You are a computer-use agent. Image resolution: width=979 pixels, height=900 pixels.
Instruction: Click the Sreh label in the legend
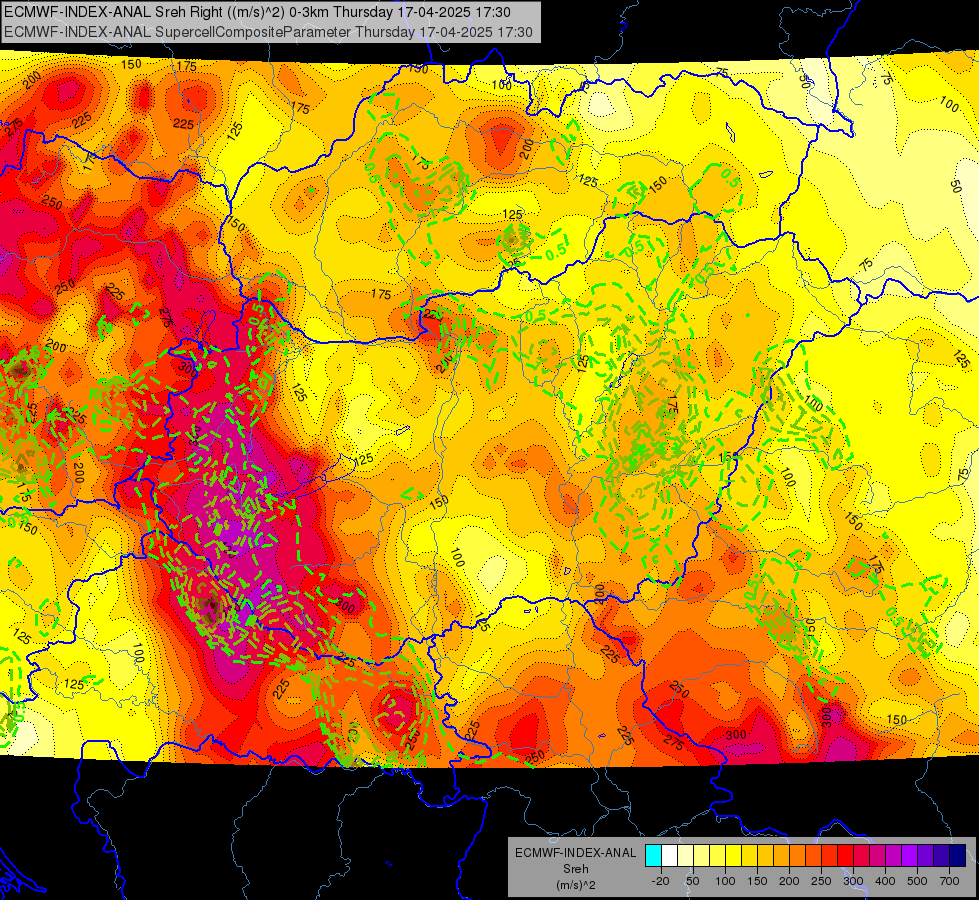pos(576,869)
